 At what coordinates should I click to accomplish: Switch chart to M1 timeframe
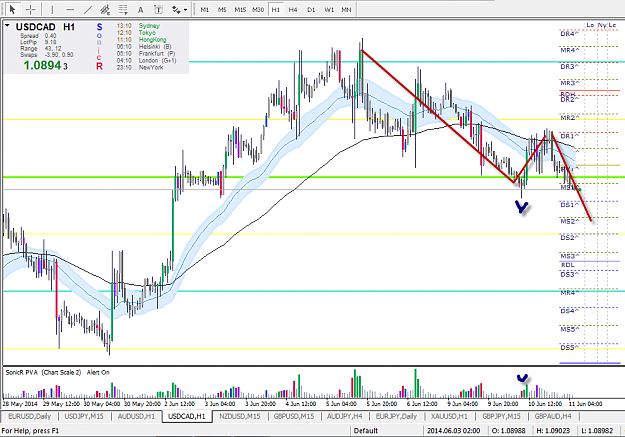click(204, 10)
